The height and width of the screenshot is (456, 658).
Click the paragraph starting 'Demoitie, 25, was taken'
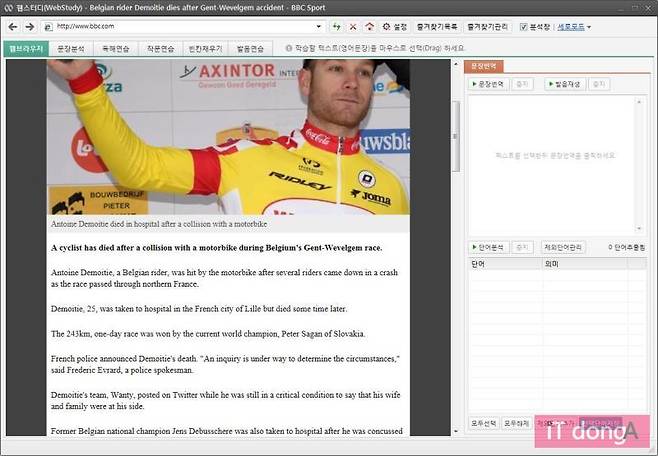click(x=199, y=309)
